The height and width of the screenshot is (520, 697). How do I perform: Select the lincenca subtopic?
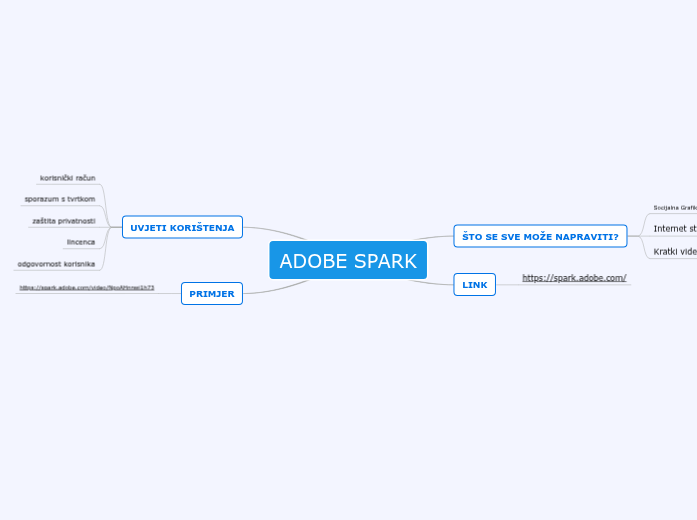81,242
